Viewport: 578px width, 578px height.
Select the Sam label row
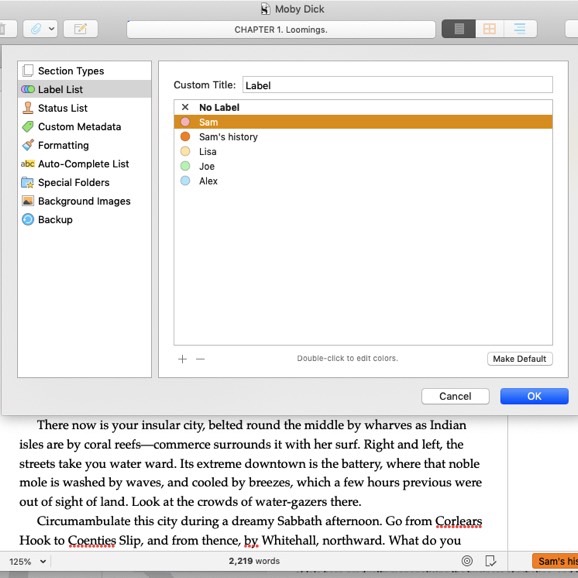[x=363, y=122]
